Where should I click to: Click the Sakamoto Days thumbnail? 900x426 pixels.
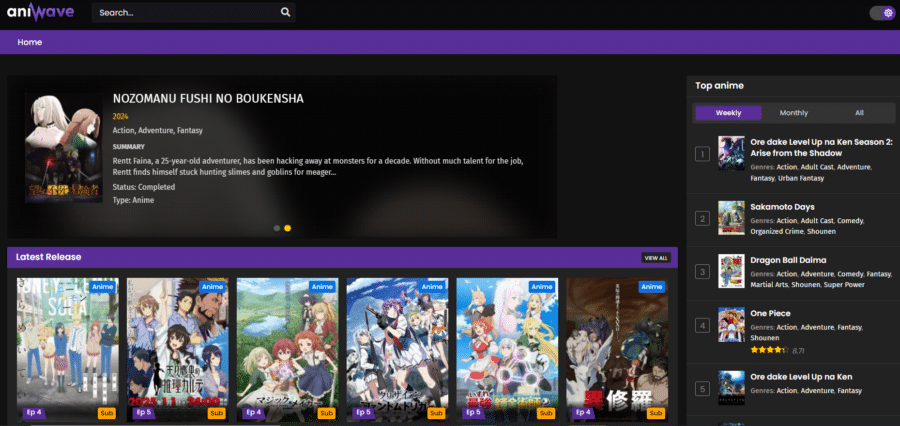pyautogui.click(x=731, y=218)
